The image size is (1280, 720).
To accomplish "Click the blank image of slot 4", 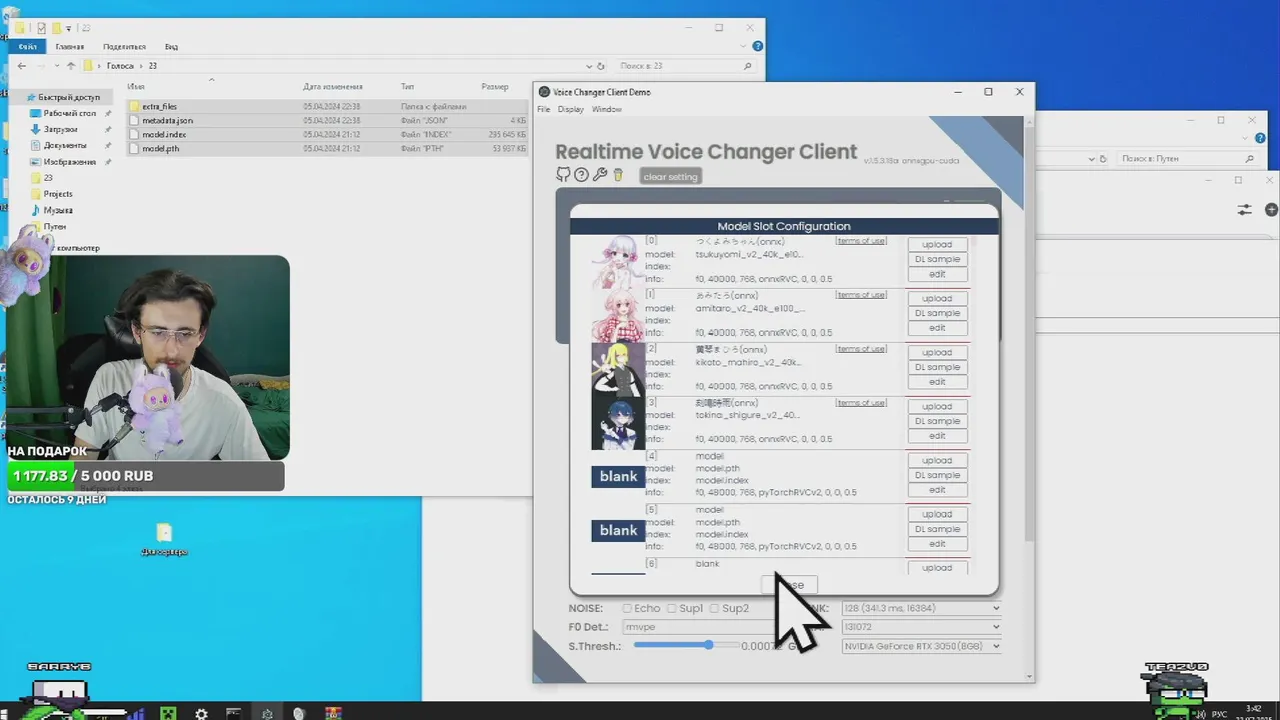I will coord(618,477).
